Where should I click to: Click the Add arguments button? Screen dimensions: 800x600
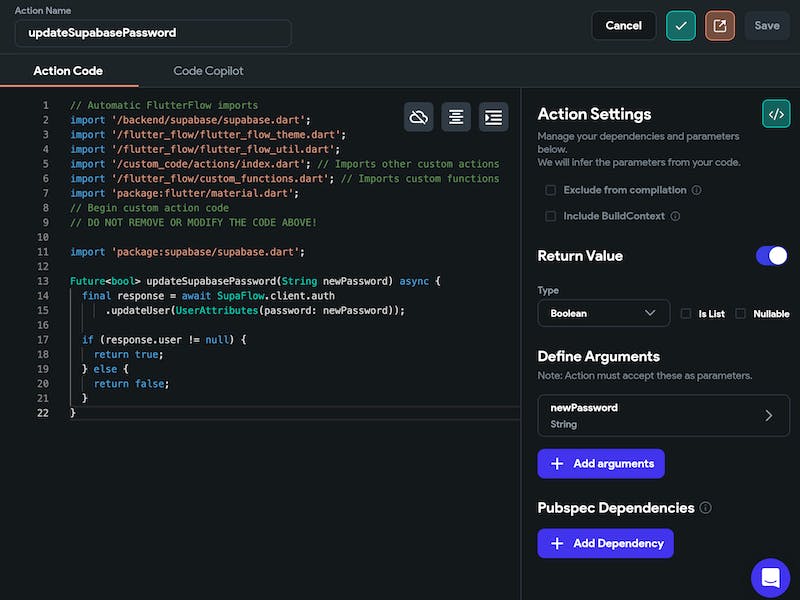point(601,464)
